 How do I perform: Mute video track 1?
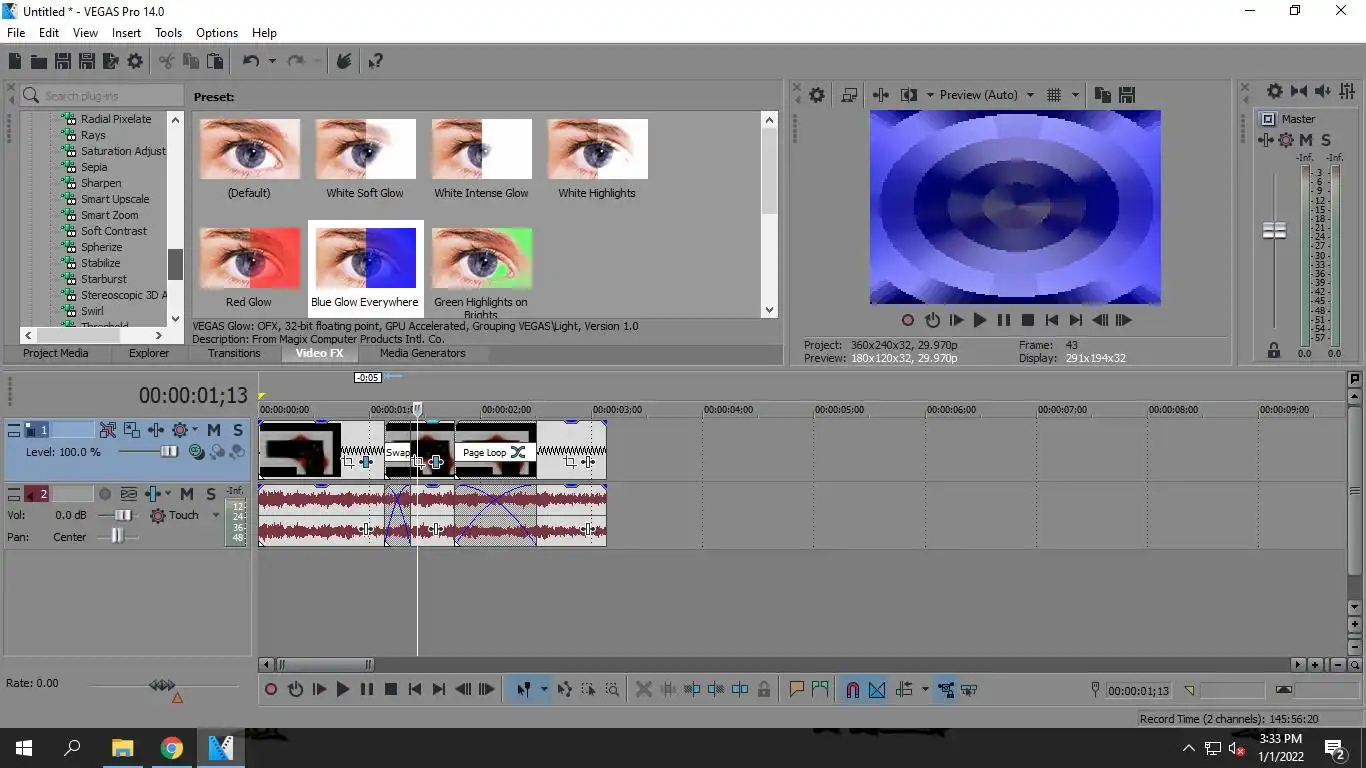point(214,430)
